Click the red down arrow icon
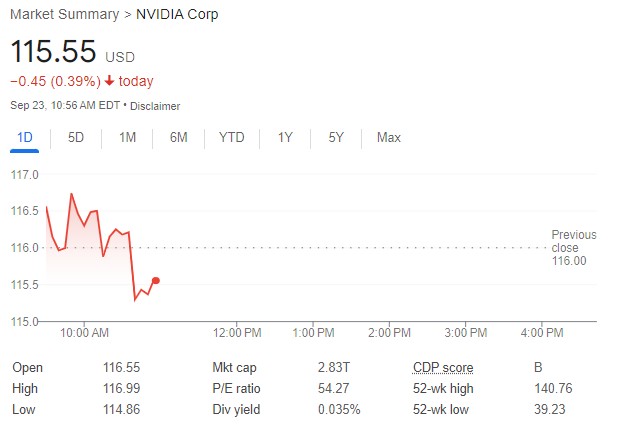Image resolution: width=621 pixels, height=428 pixels. pos(109,81)
